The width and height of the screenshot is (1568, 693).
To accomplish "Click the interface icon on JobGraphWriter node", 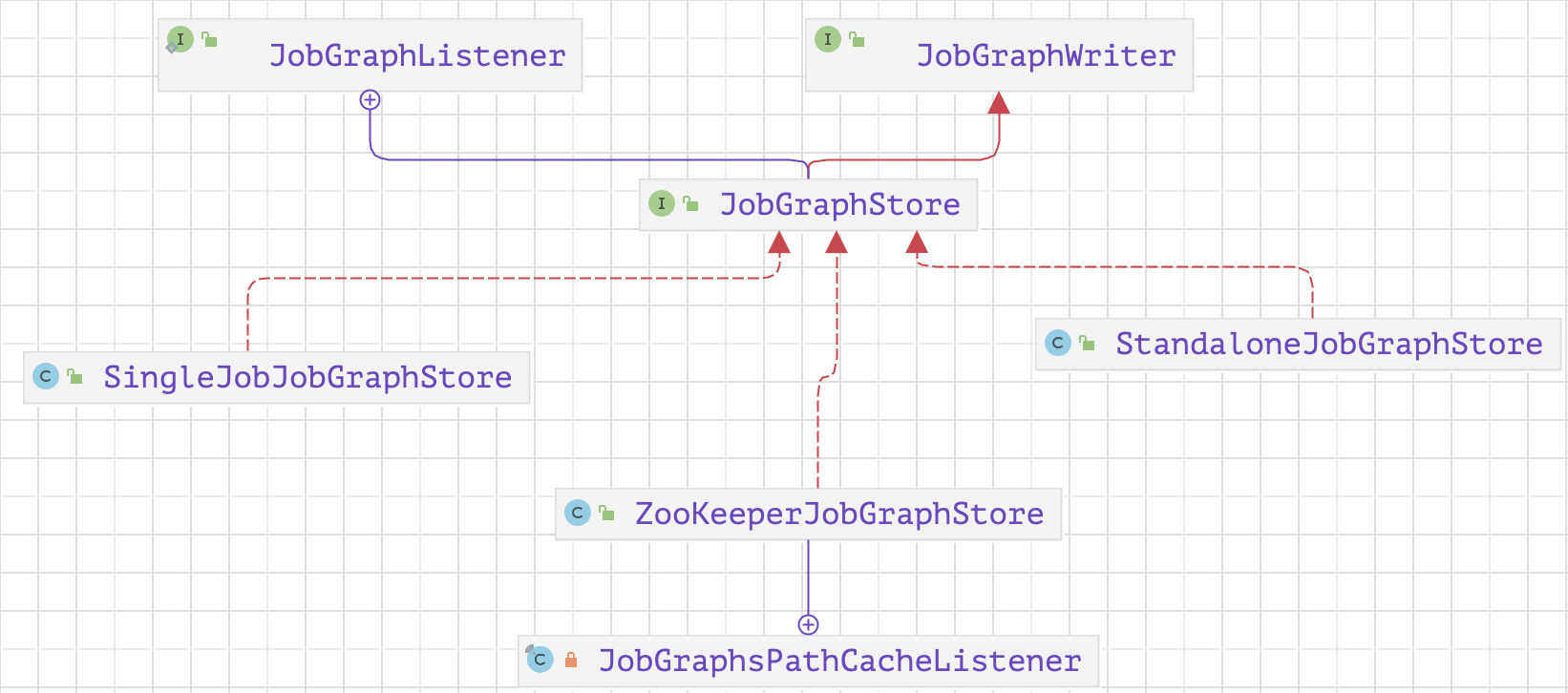I will click(827, 39).
